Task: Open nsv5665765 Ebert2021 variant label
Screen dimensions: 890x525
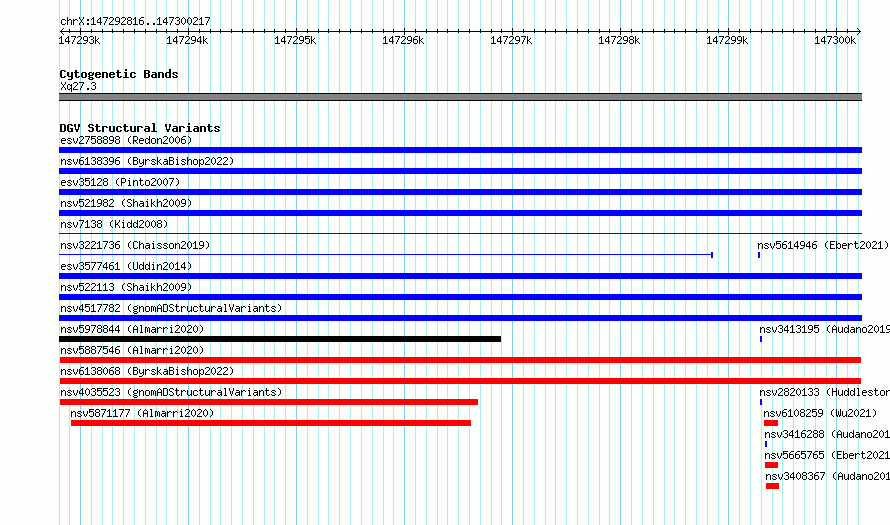Action: [827, 455]
